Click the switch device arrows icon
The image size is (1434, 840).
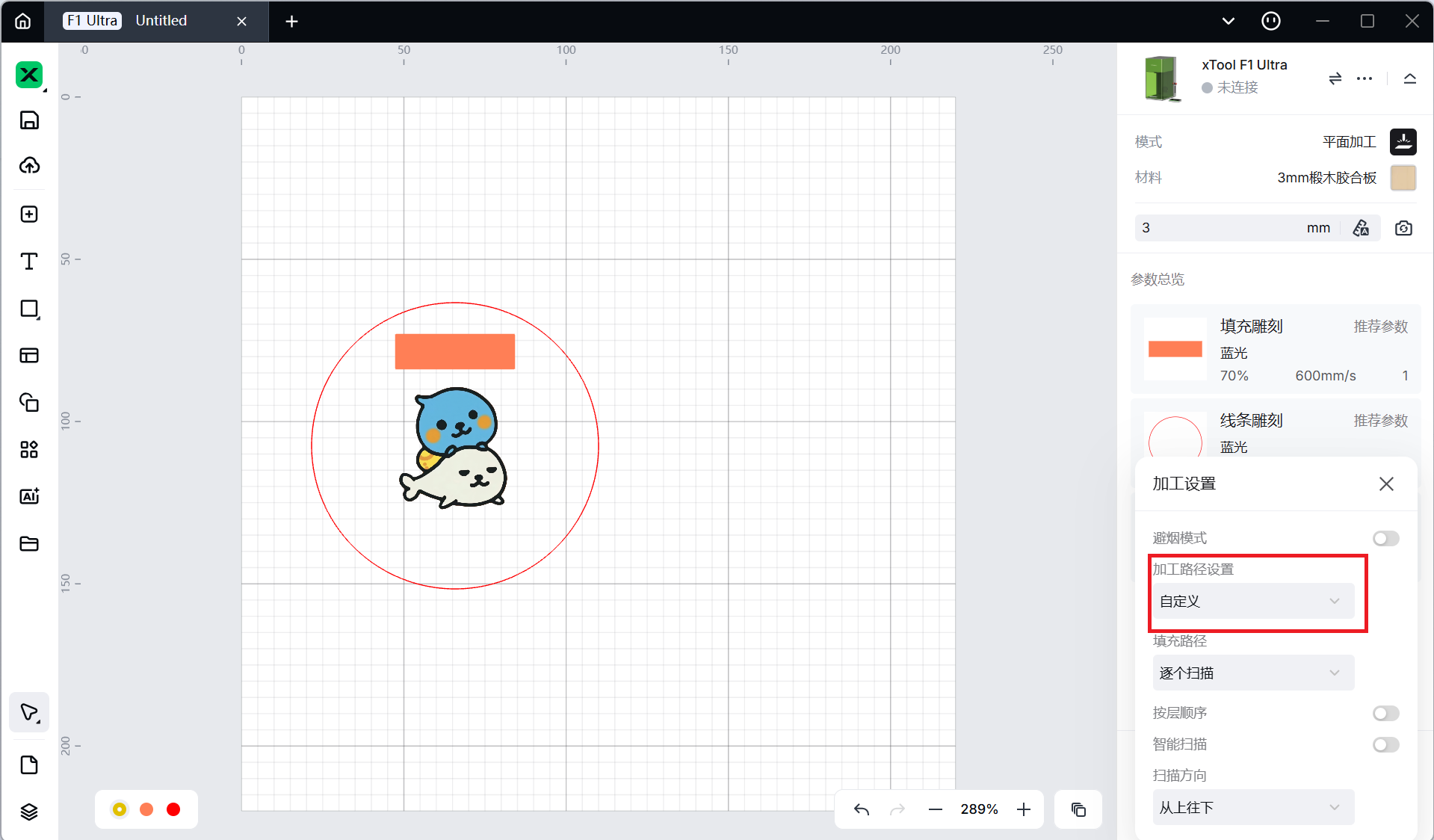pyautogui.click(x=1335, y=78)
